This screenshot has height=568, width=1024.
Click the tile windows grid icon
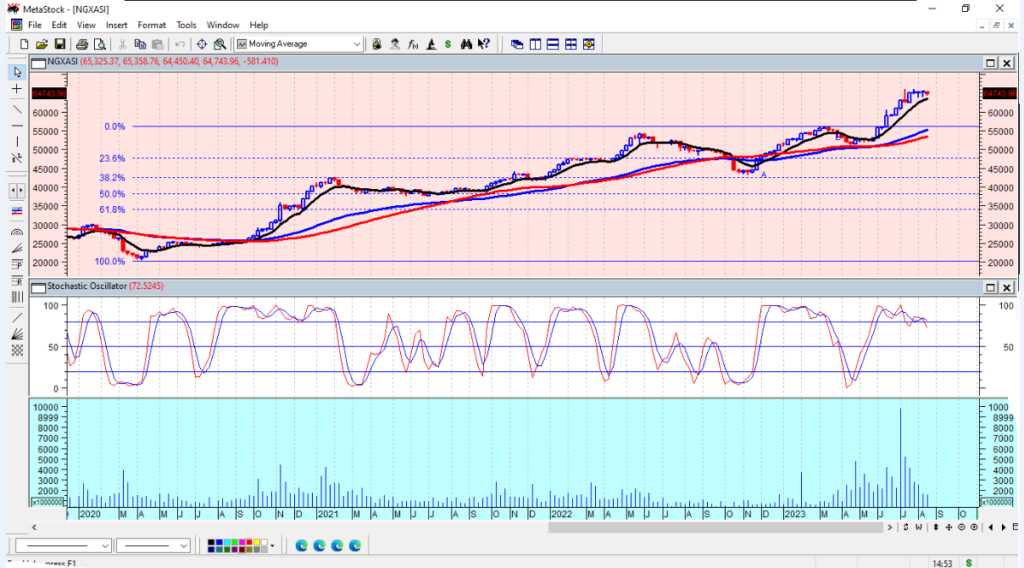pos(571,44)
